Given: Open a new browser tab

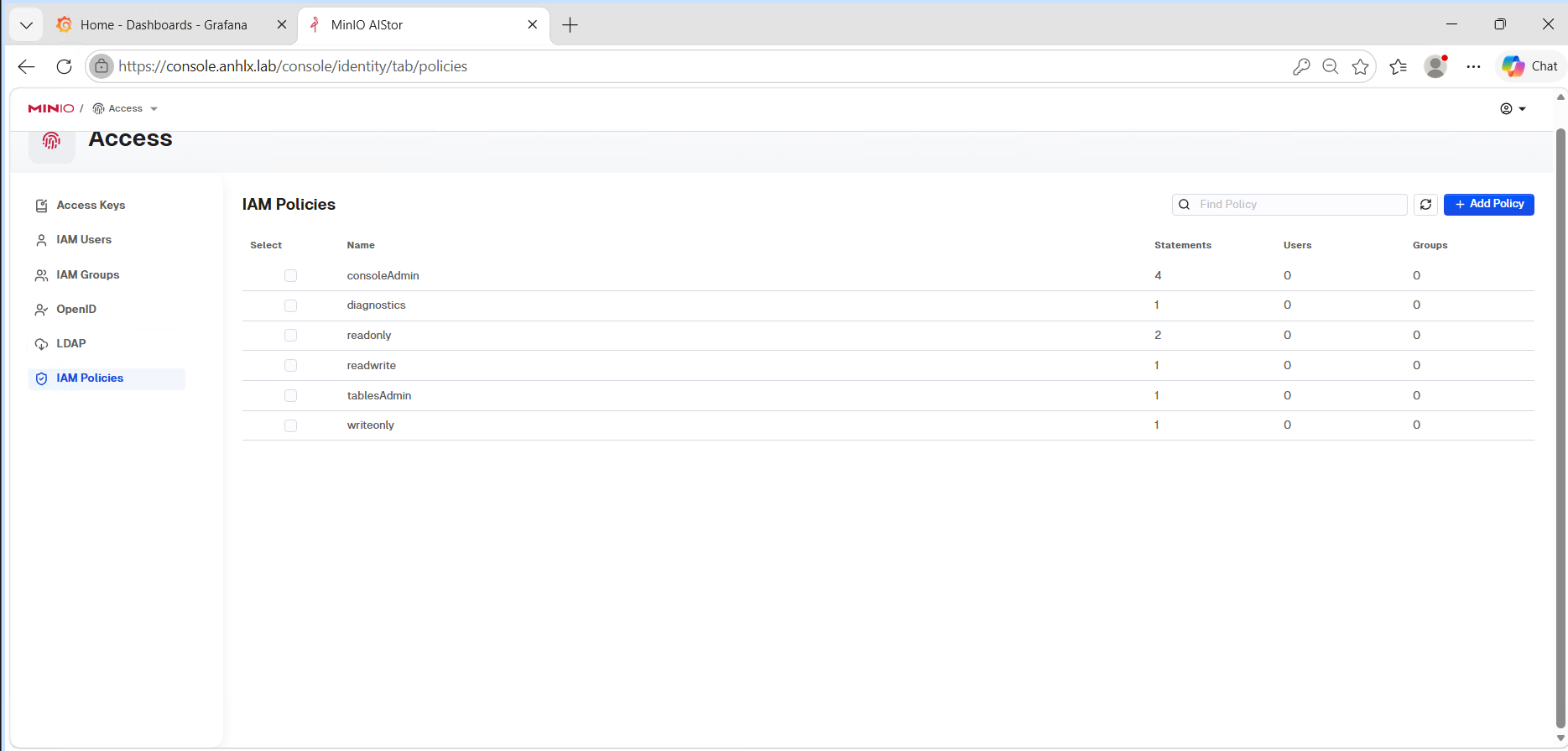Looking at the screenshot, I should coord(570,25).
